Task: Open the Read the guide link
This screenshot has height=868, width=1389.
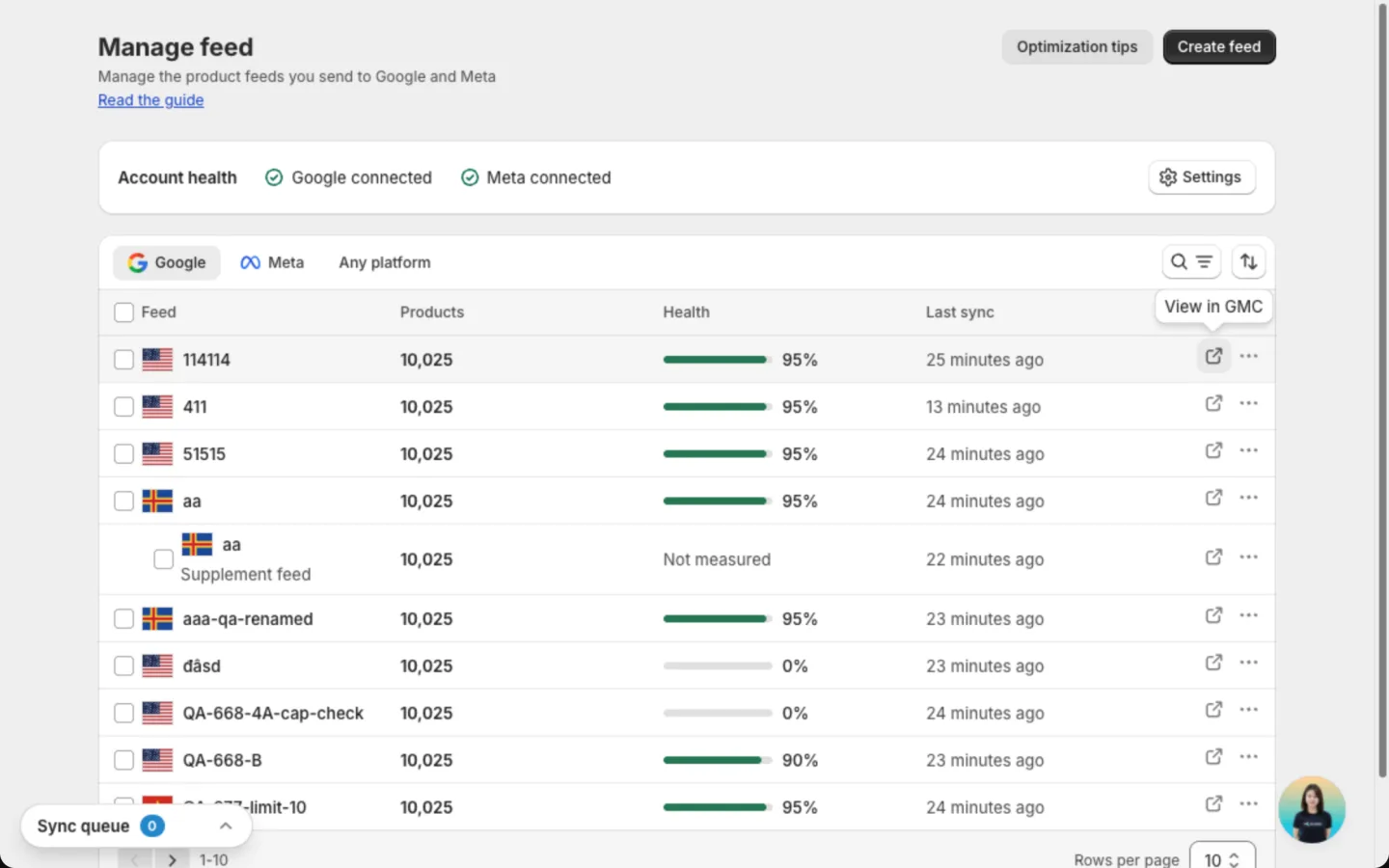Action: pos(150,100)
